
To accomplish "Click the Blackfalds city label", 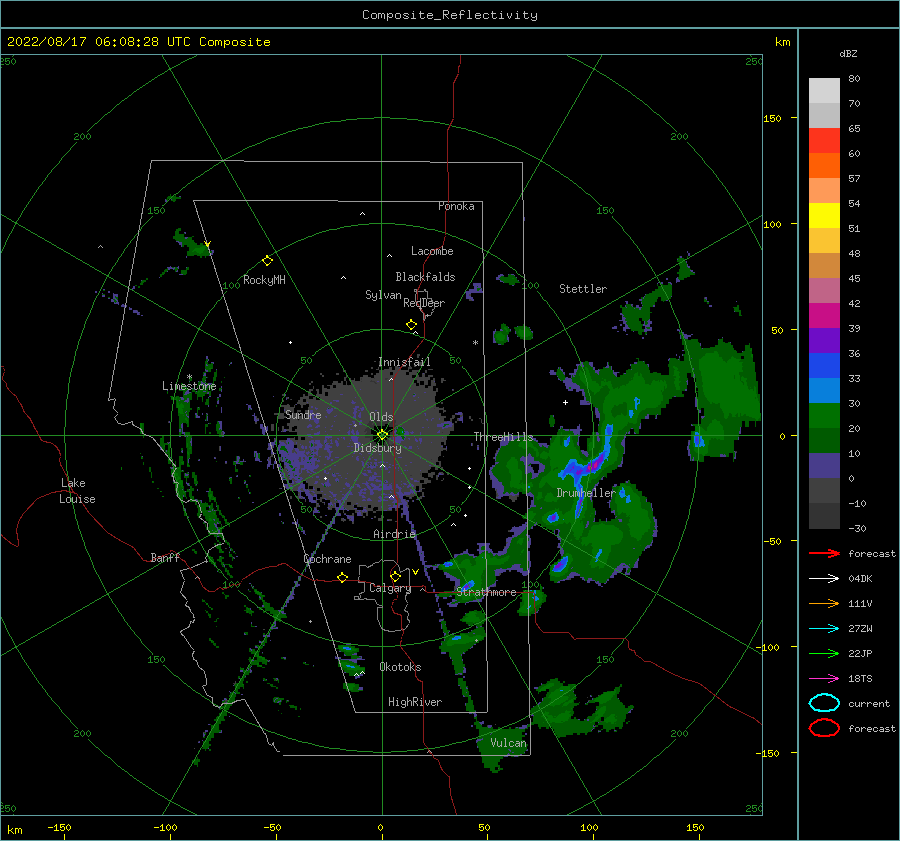I will point(425,277).
